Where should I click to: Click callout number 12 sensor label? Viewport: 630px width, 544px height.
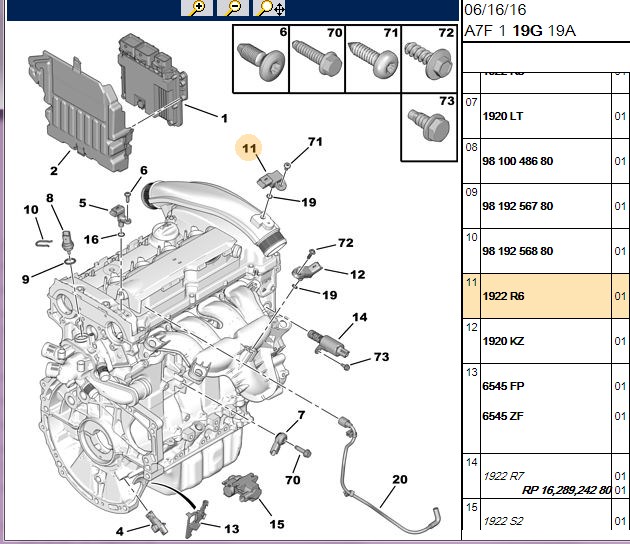tap(358, 274)
